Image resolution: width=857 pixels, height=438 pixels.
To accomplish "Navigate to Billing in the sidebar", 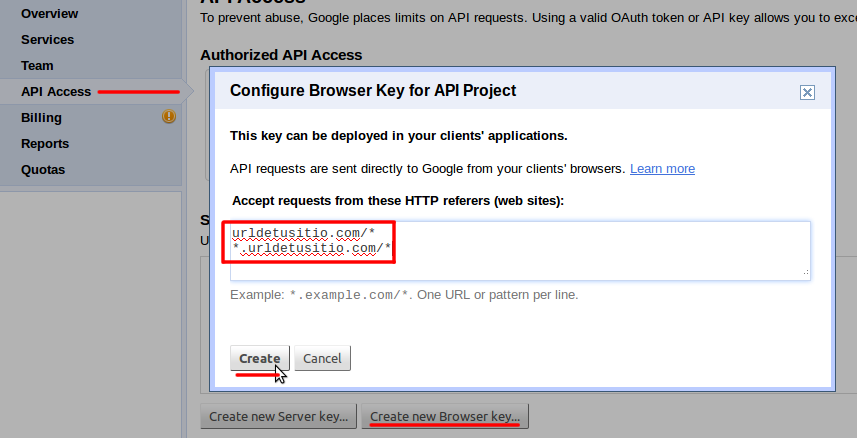I will 41,117.
